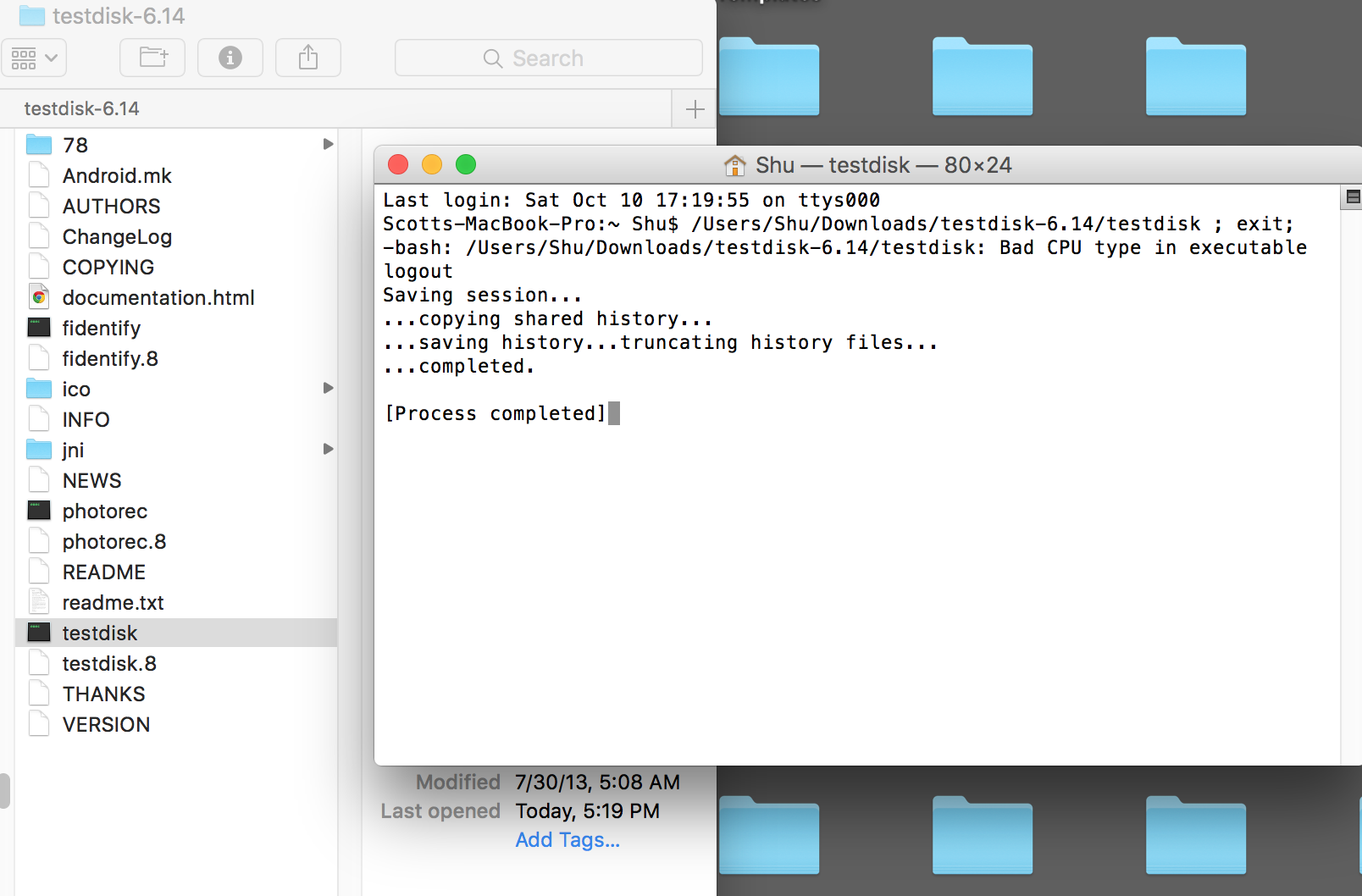The image size is (1362, 896).
Task: Open the bottom-right desktop folder
Action: pyautogui.click(x=1196, y=835)
